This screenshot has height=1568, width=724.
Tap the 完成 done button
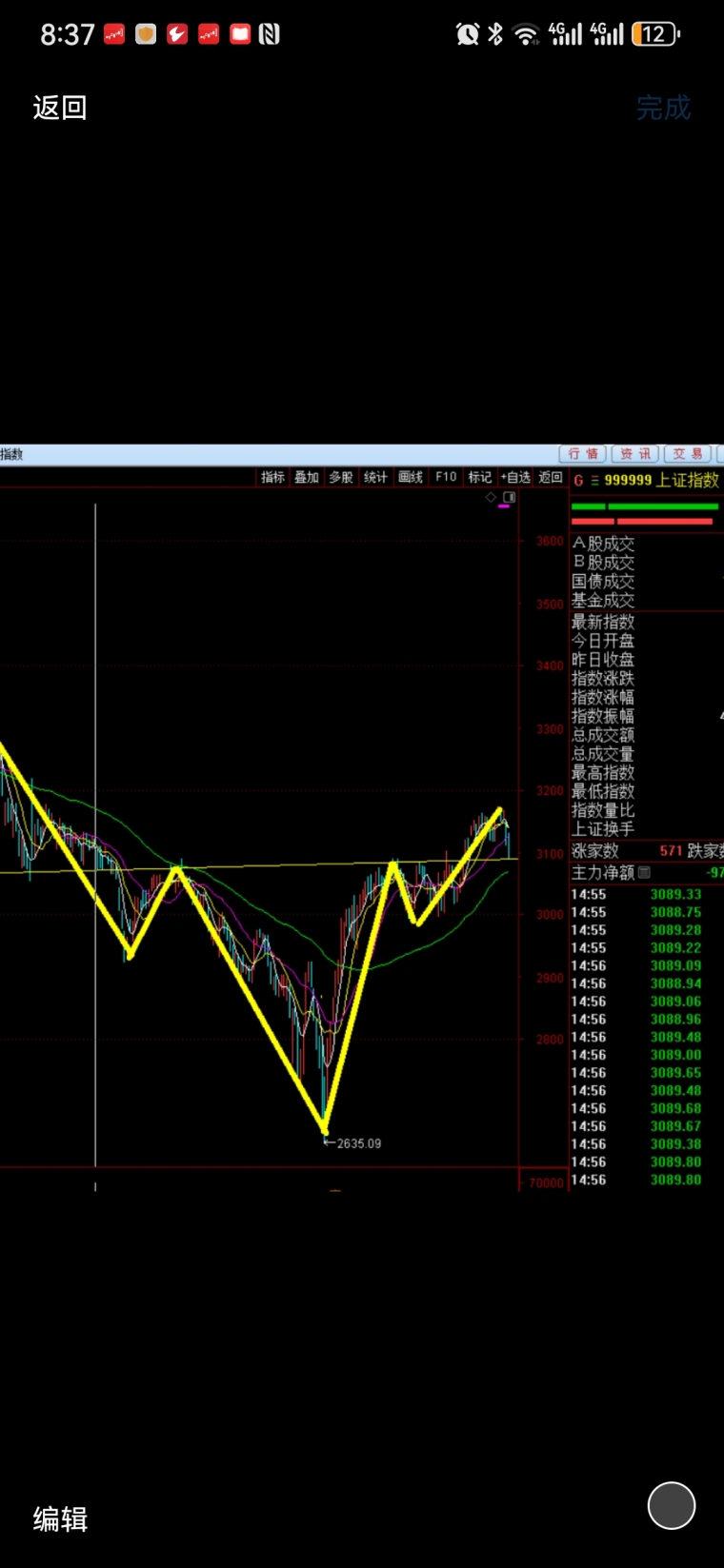(663, 108)
